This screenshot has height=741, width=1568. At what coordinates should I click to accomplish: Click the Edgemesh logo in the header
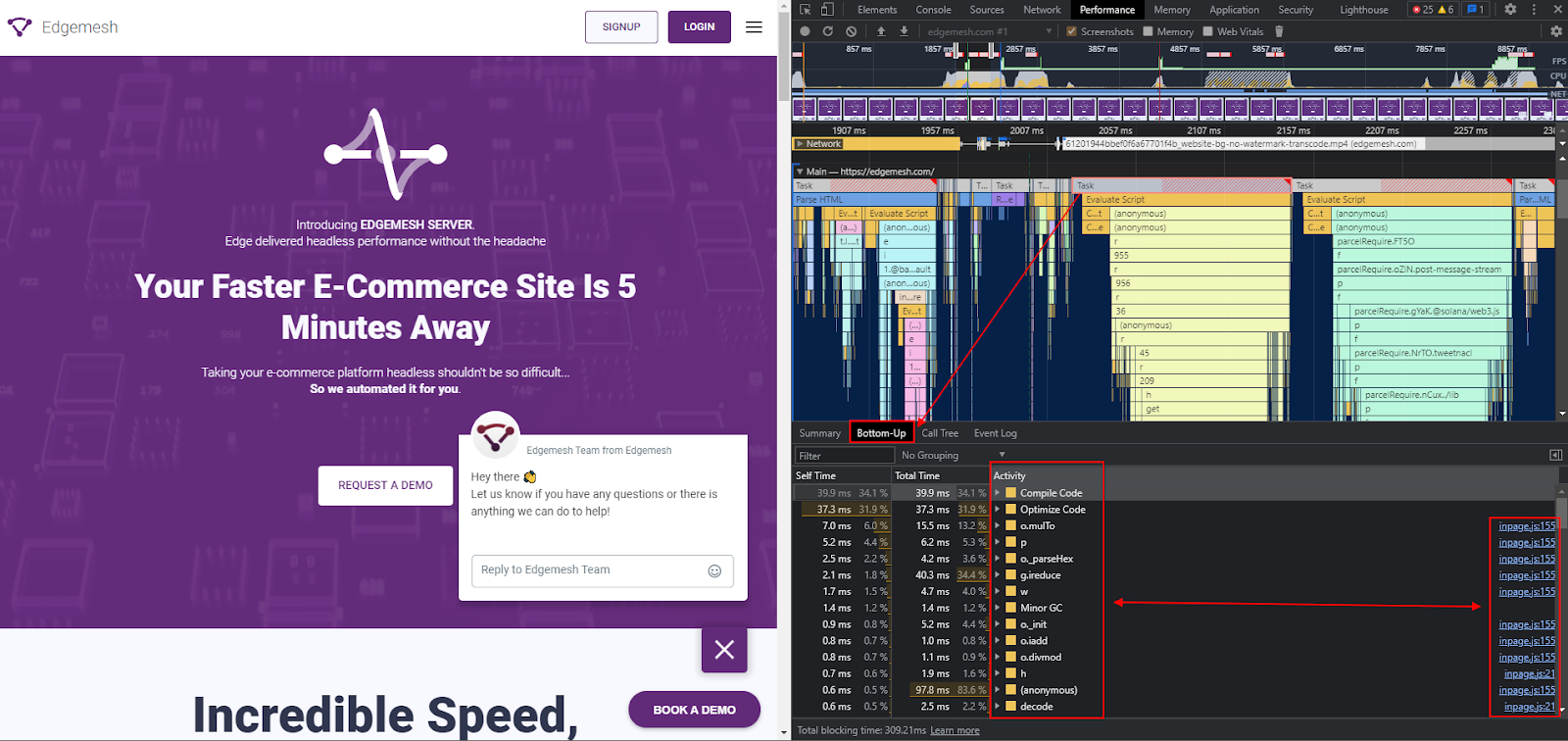click(63, 27)
